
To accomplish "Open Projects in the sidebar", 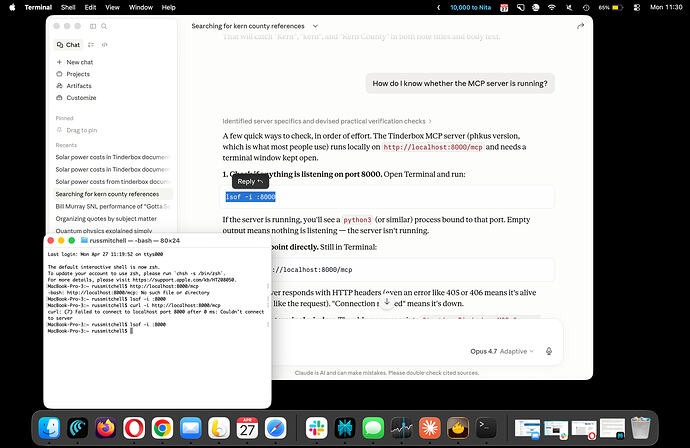I will click(73, 74).
